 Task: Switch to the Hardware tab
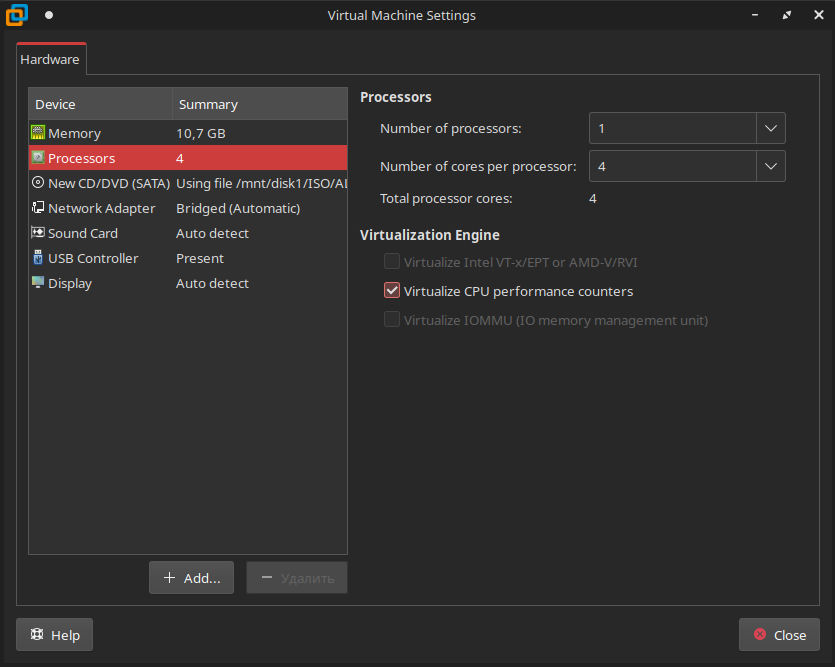[50, 60]
